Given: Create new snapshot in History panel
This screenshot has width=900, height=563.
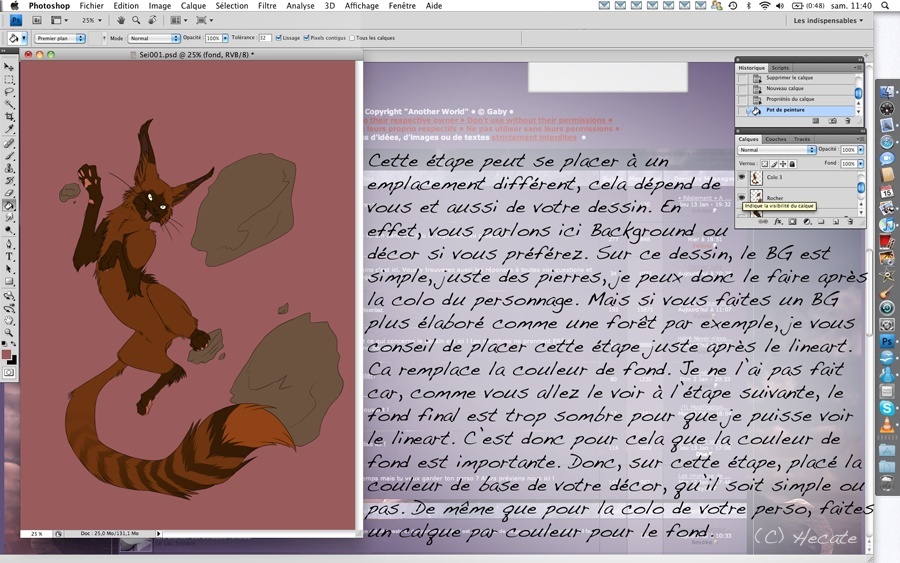Looking at the screenshot, I should point(832,121).
